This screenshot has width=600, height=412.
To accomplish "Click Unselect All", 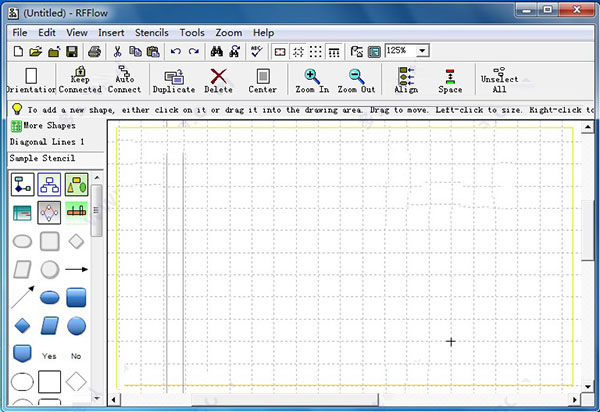I will click(x=499, y=80).
